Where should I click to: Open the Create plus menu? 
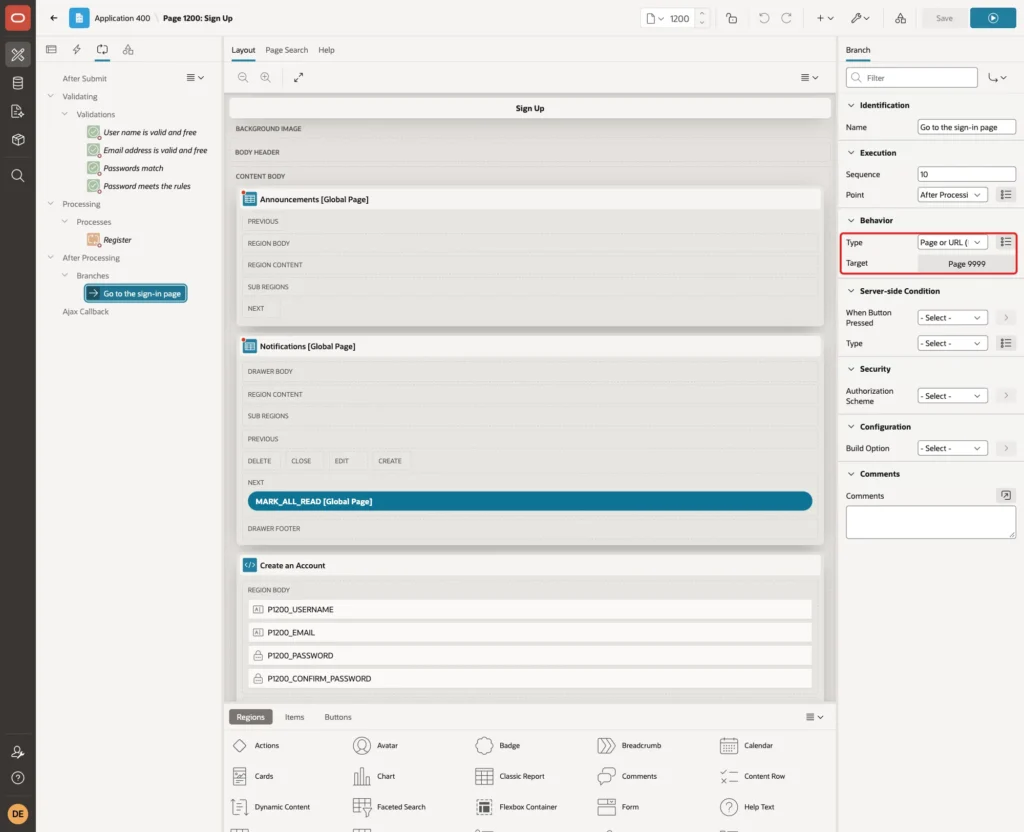point(825,18)
